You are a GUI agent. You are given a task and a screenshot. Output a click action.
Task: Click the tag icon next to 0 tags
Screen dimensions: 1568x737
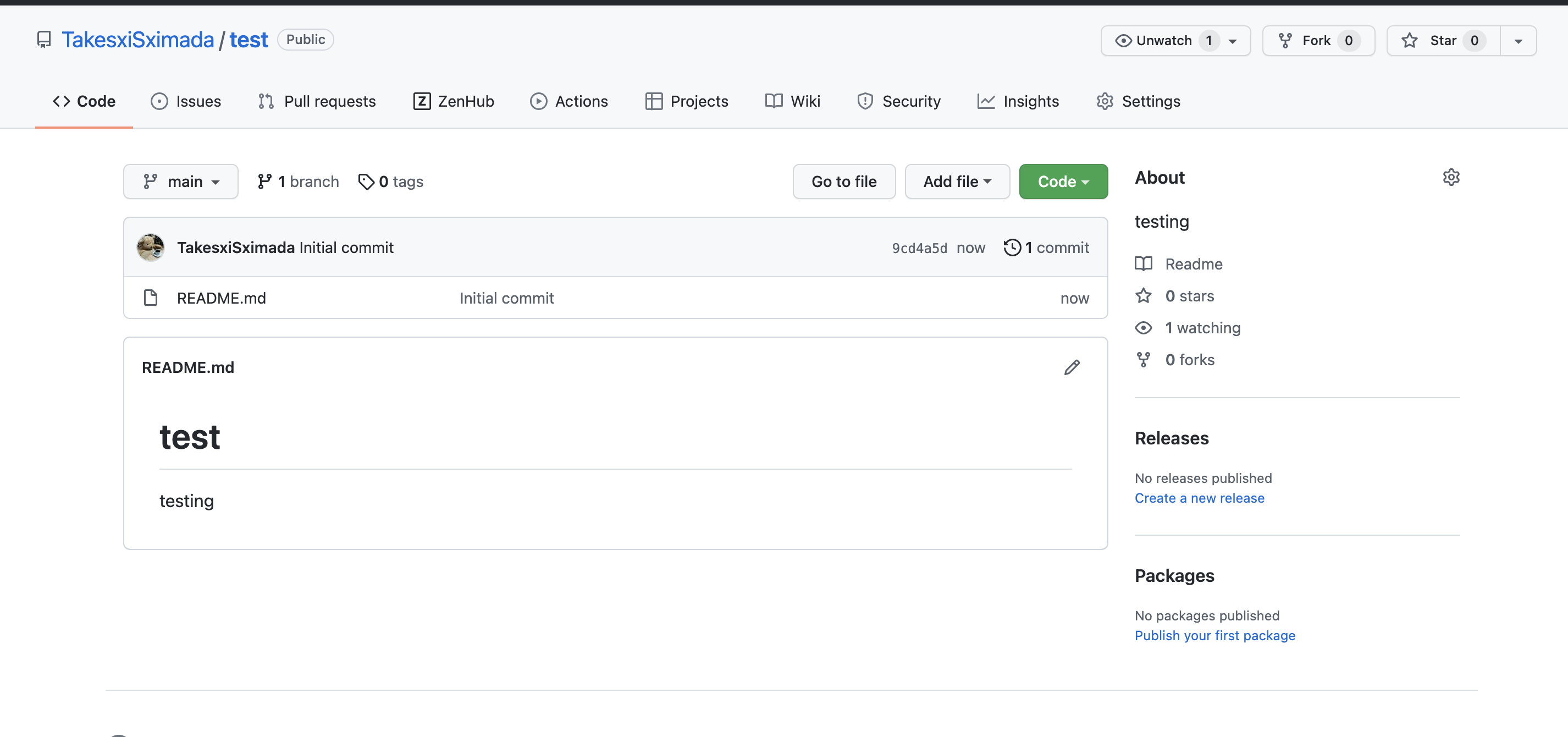pos(366,182)
